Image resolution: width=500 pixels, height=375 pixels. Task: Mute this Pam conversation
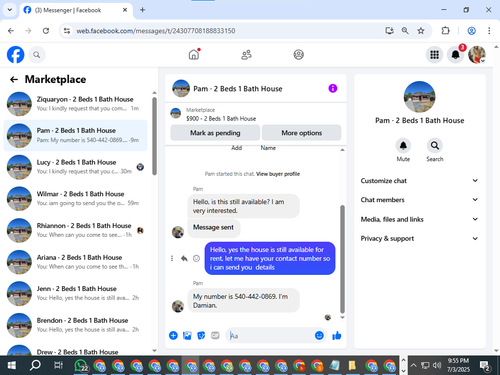403,146
